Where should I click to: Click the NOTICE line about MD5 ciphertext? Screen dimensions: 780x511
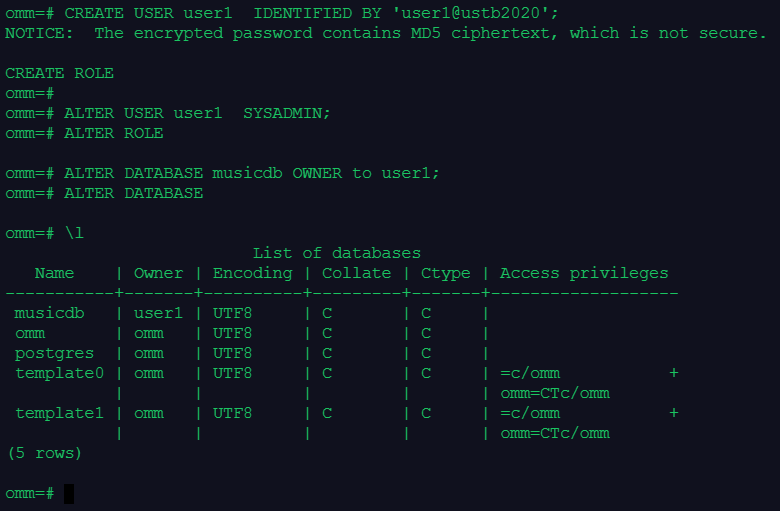(x=385, y=33)
